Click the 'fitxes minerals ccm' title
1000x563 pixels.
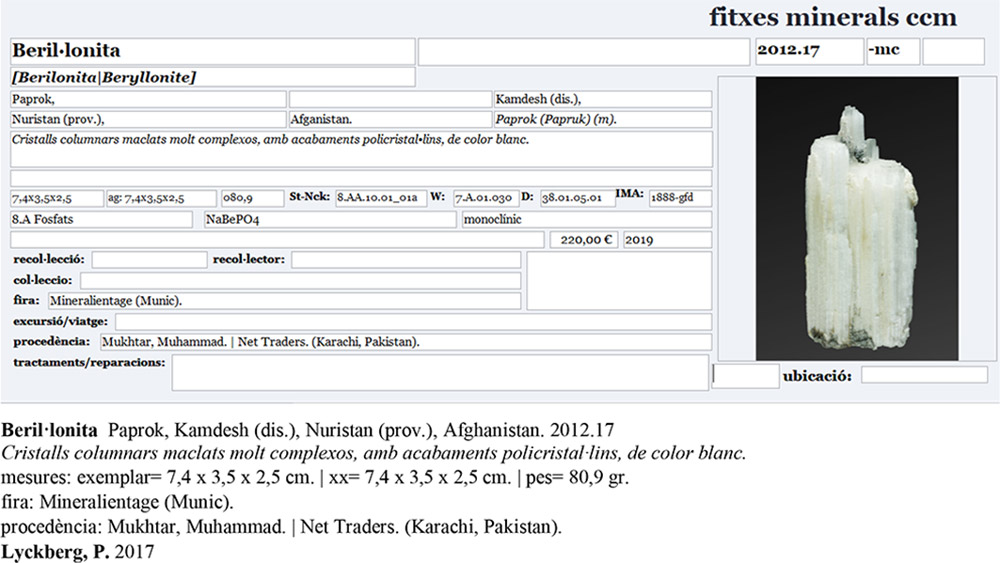[x=833, y=17]
